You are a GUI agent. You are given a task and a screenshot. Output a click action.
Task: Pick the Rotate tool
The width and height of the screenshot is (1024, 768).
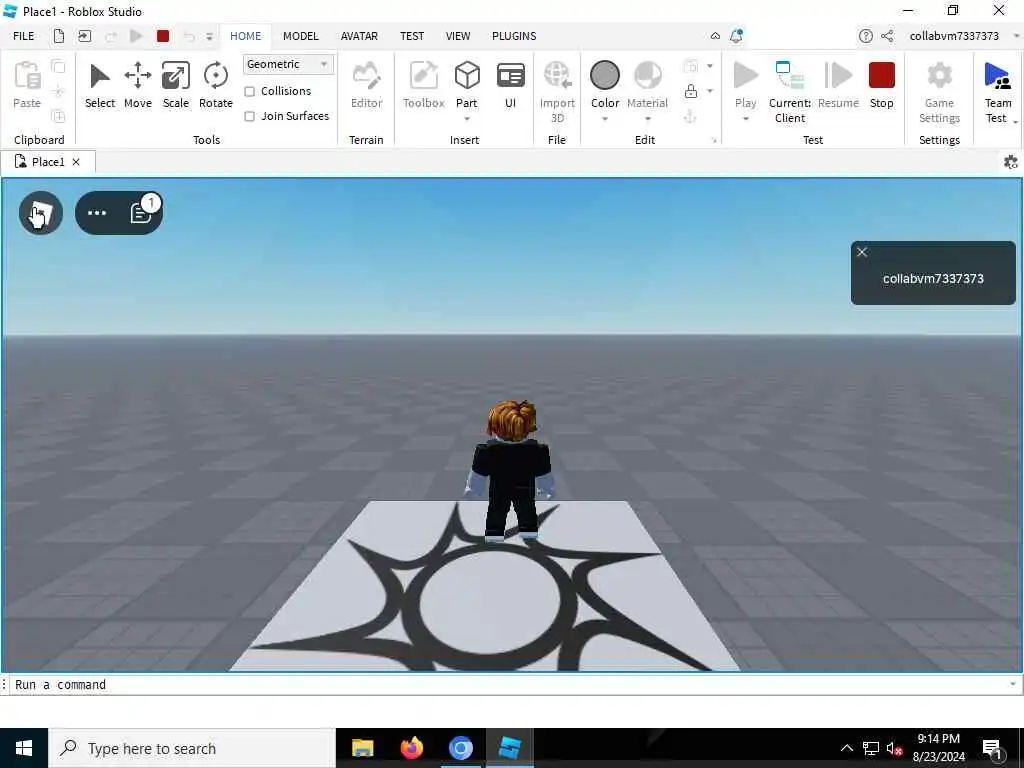(216, 85)
